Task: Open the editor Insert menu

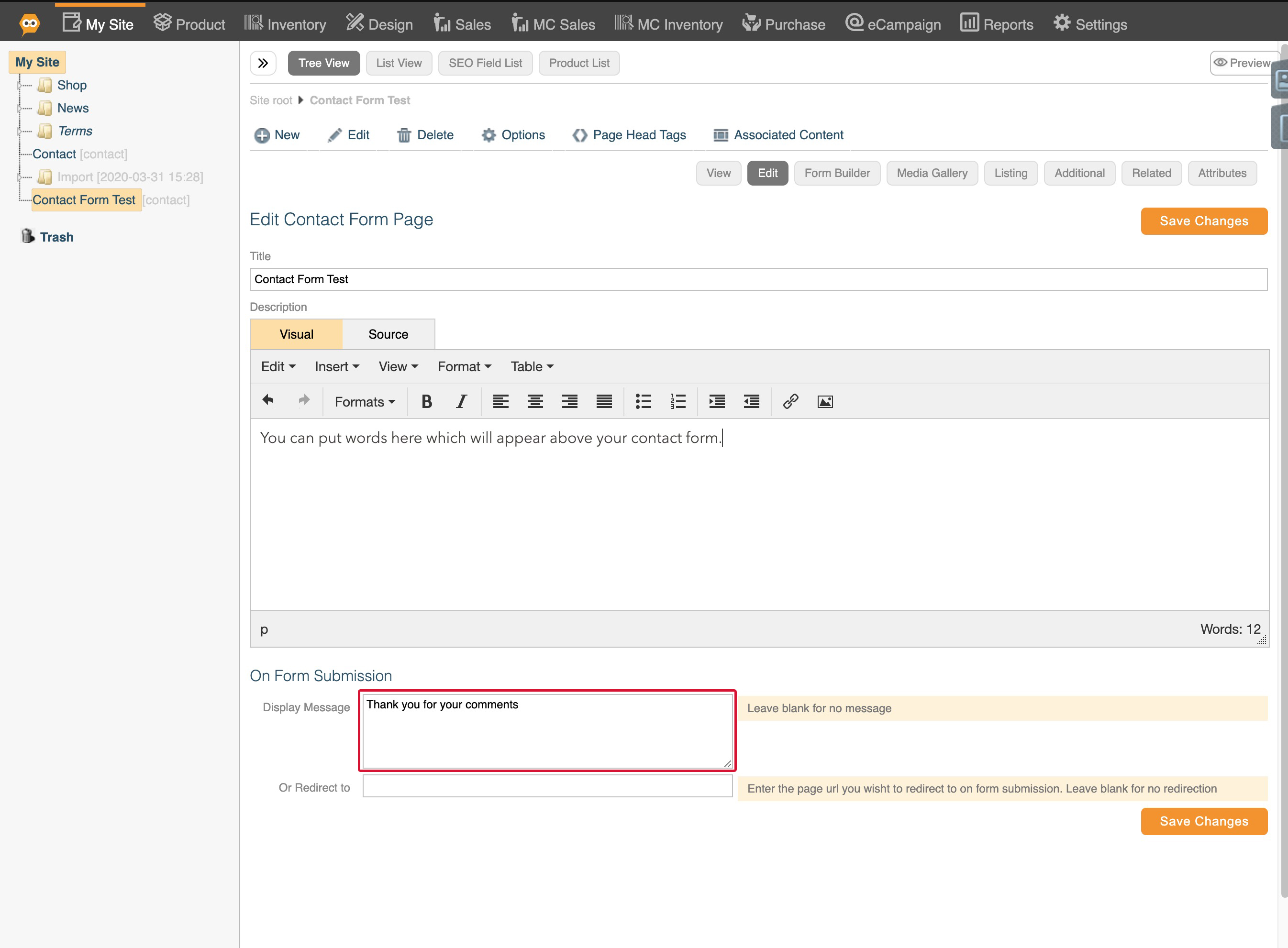Action: point(337,367)
